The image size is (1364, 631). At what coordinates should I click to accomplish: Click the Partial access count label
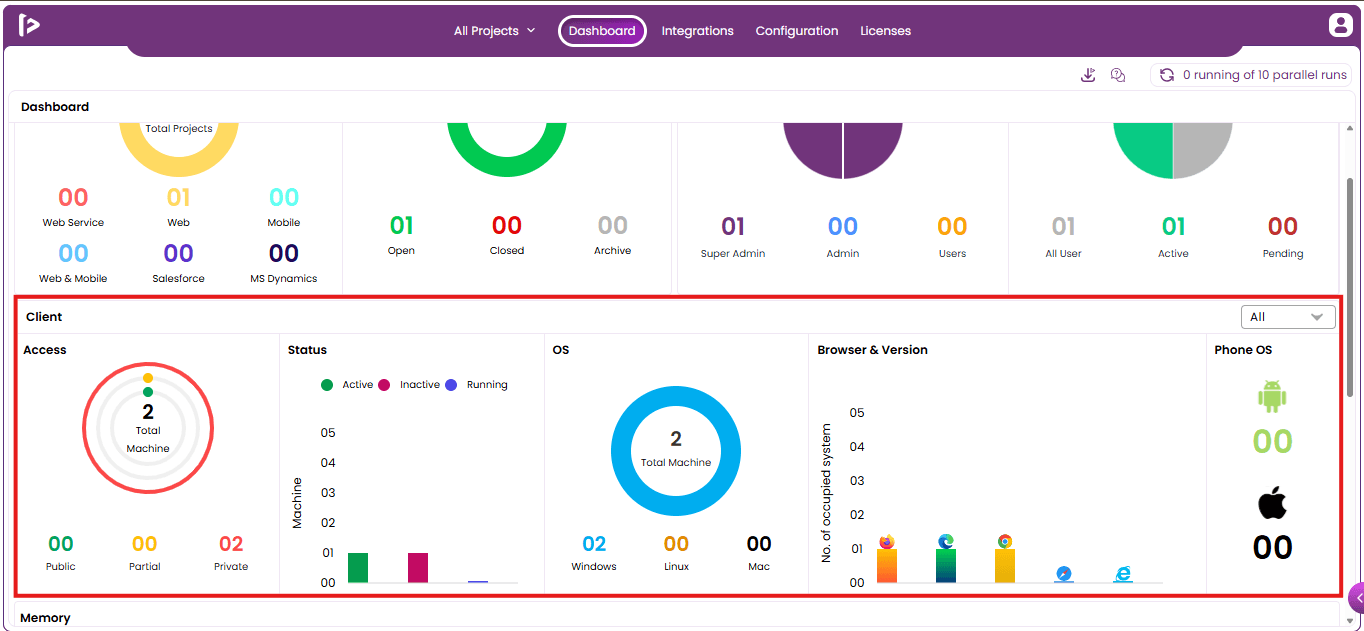(145, 567)
